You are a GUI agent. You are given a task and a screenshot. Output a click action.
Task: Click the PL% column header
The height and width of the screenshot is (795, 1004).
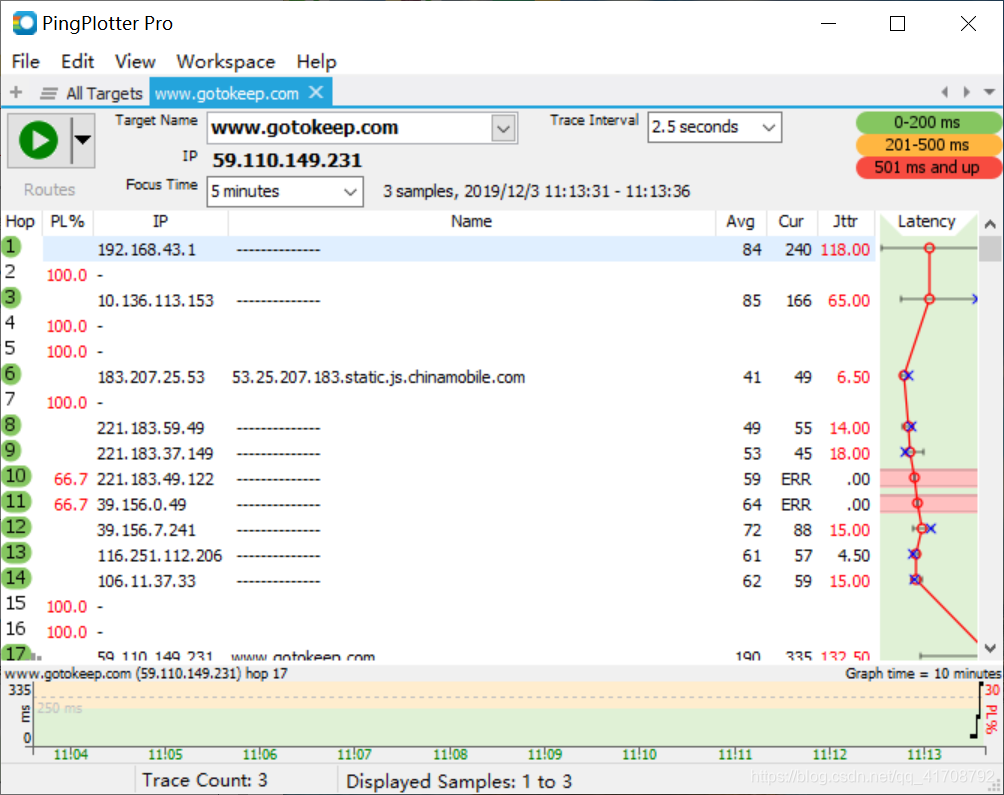pyautogui.click(x=67, y=221)
